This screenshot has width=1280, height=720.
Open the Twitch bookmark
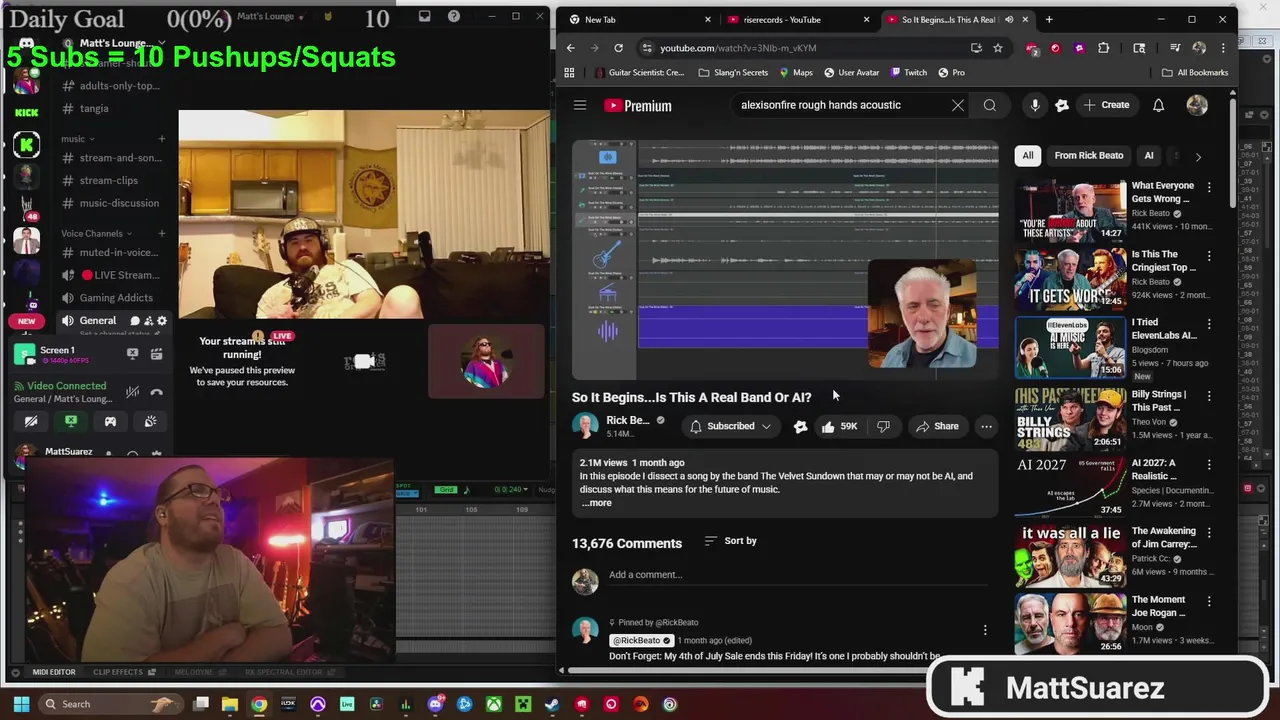tap(907, 72)
